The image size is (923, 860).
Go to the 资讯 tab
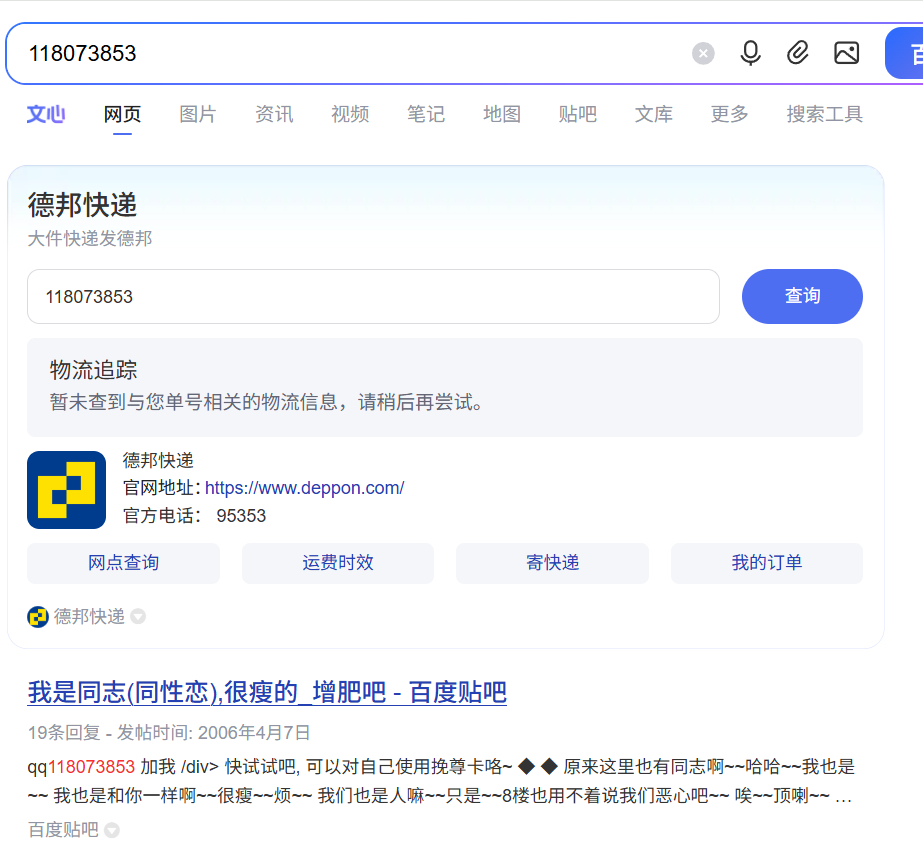pyautogui.click(x=274, y=114)
